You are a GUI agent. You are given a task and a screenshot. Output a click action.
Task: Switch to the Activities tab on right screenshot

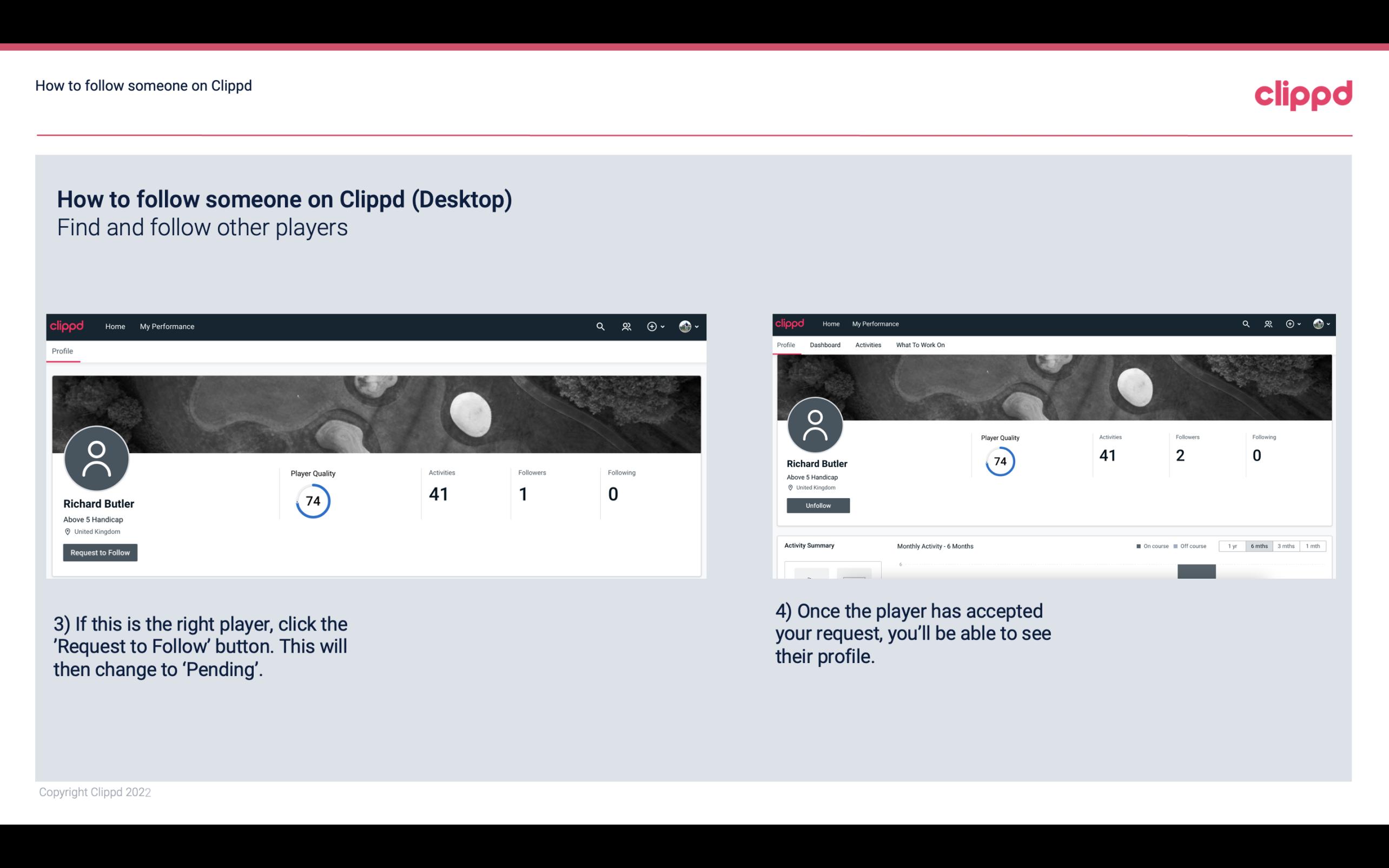pyautogui.click(x=866, y=345)
